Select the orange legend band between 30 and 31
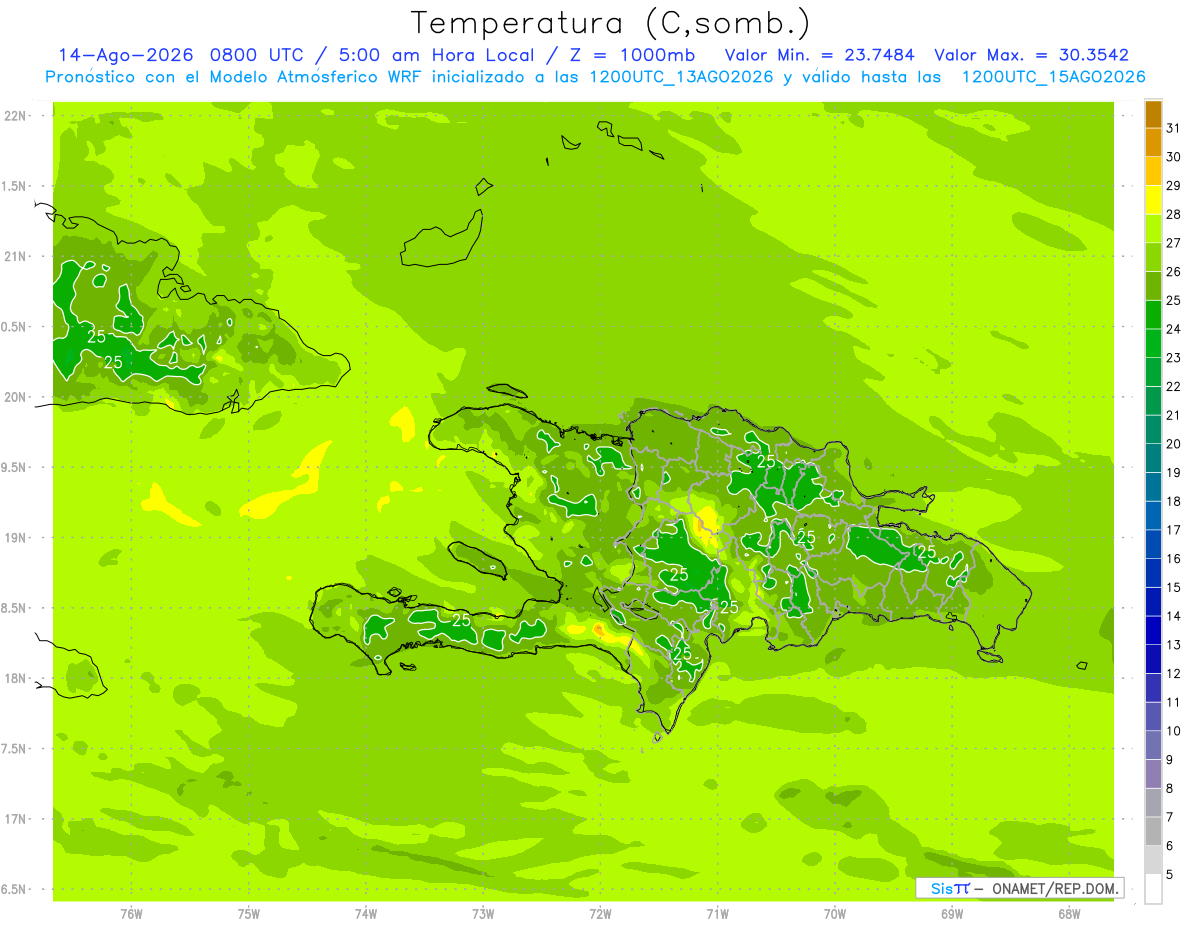The height and width of the screenshot is (927, 1200). [x=1153, y=143]
